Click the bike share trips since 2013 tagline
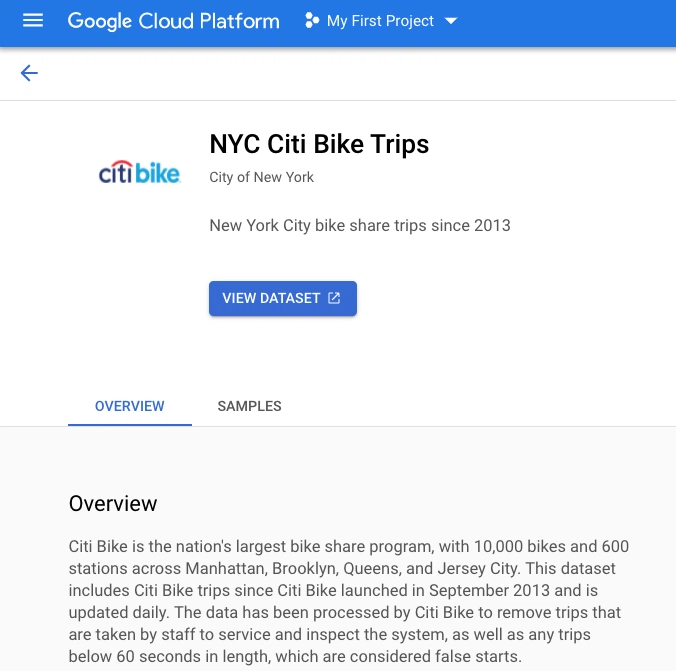 360,225
